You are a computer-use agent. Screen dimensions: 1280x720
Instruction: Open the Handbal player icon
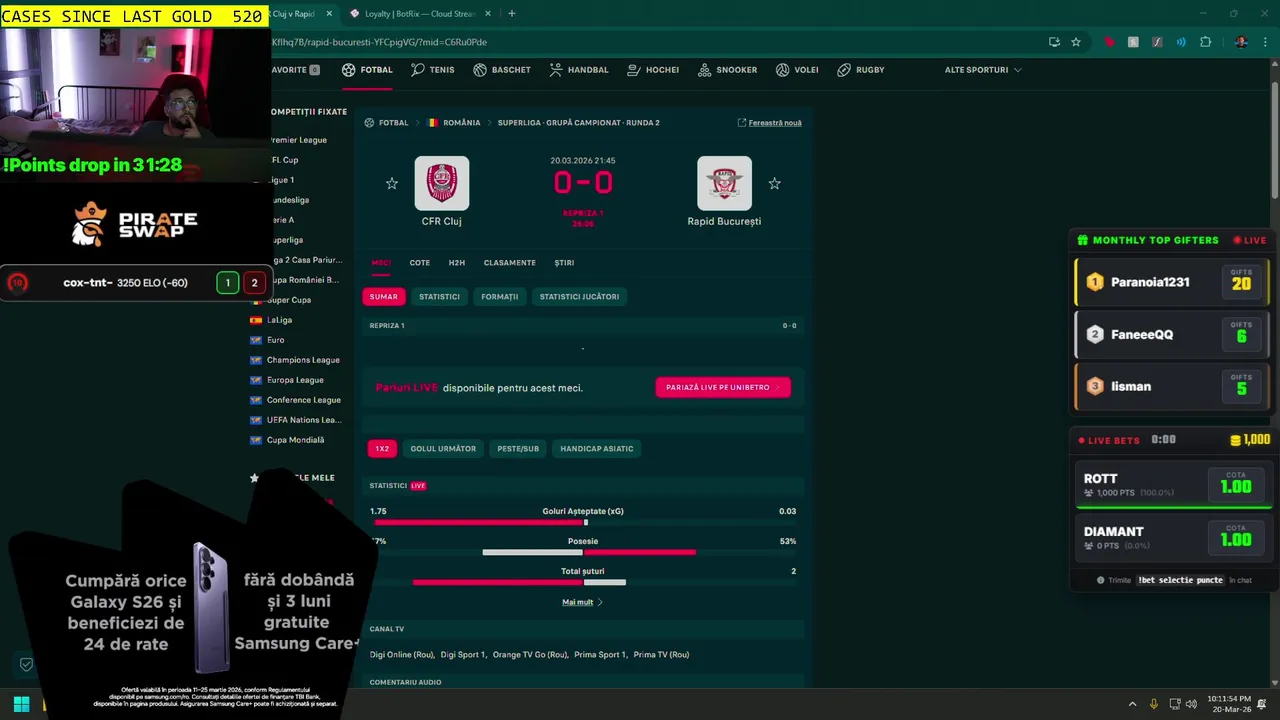[555, 70]
